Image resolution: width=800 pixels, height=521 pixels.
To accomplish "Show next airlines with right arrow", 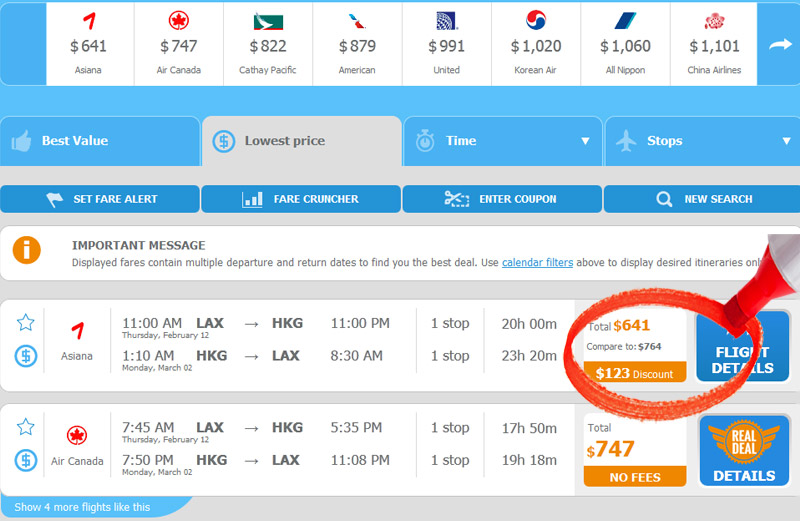I will tap(780, 45).
